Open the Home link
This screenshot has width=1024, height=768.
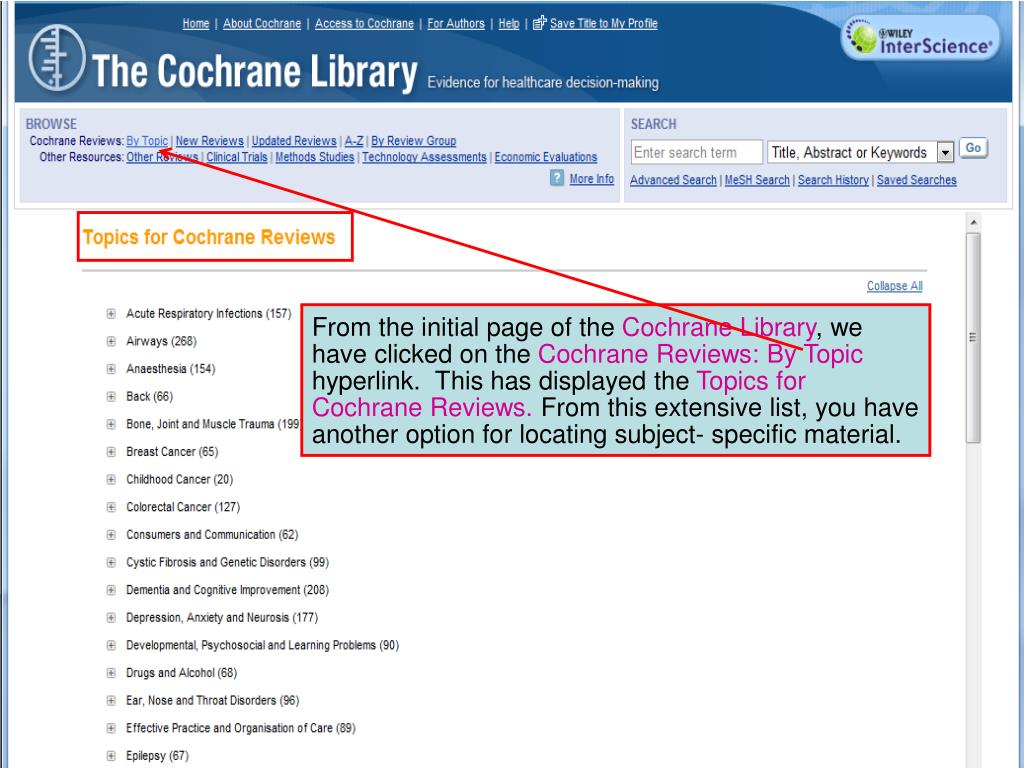point(196,24)
